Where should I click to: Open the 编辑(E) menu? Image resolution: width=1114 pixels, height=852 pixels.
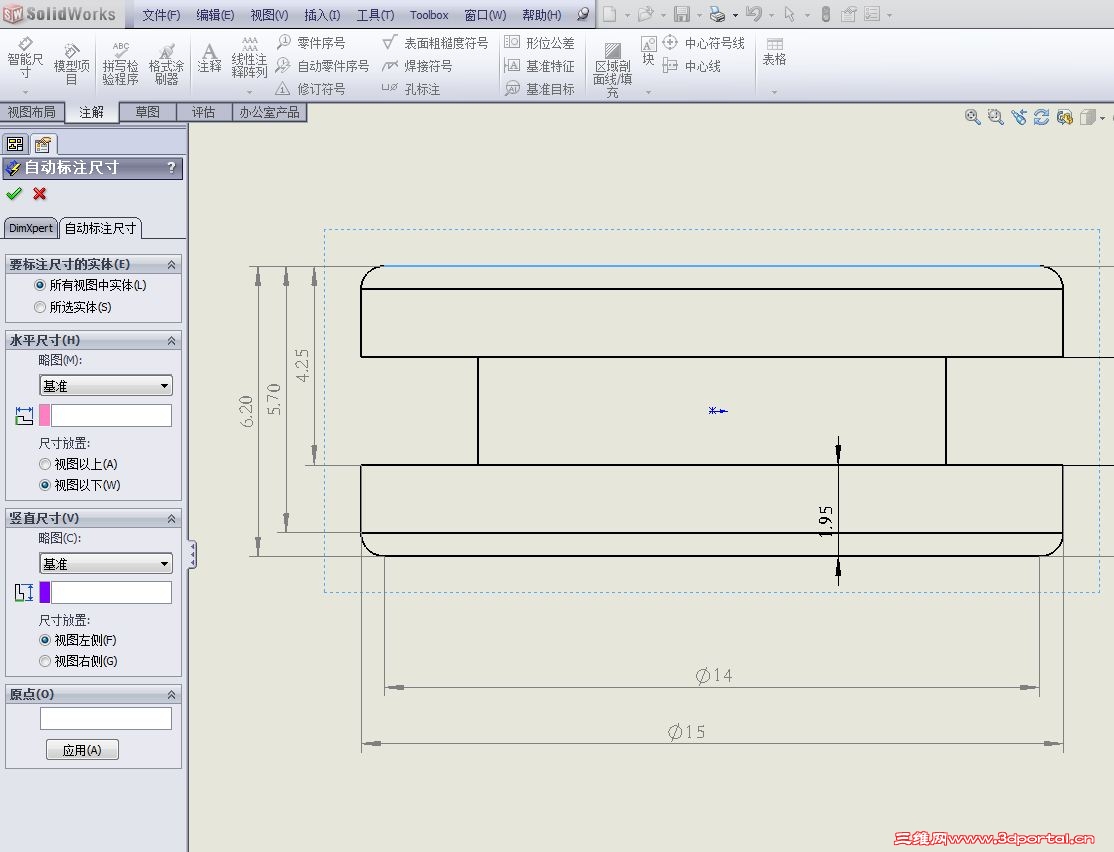click(215, 15)
